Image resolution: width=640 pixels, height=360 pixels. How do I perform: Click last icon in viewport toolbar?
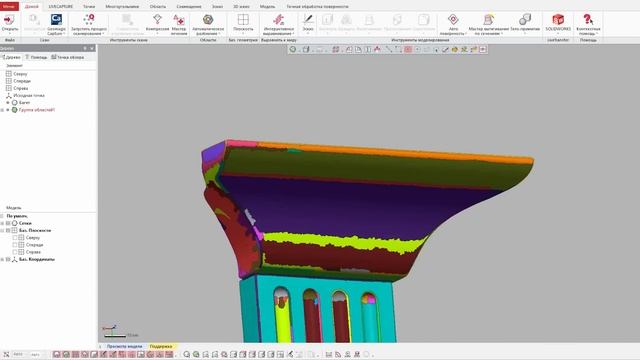(483, 49)
